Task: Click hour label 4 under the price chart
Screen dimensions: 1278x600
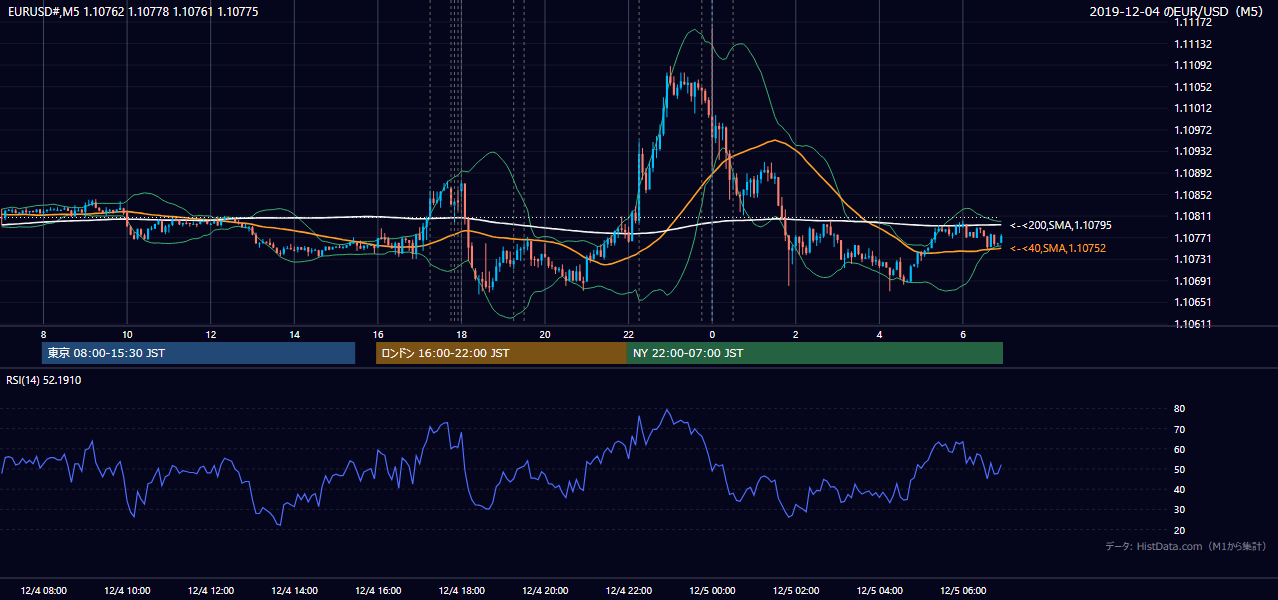Action: 879,334
